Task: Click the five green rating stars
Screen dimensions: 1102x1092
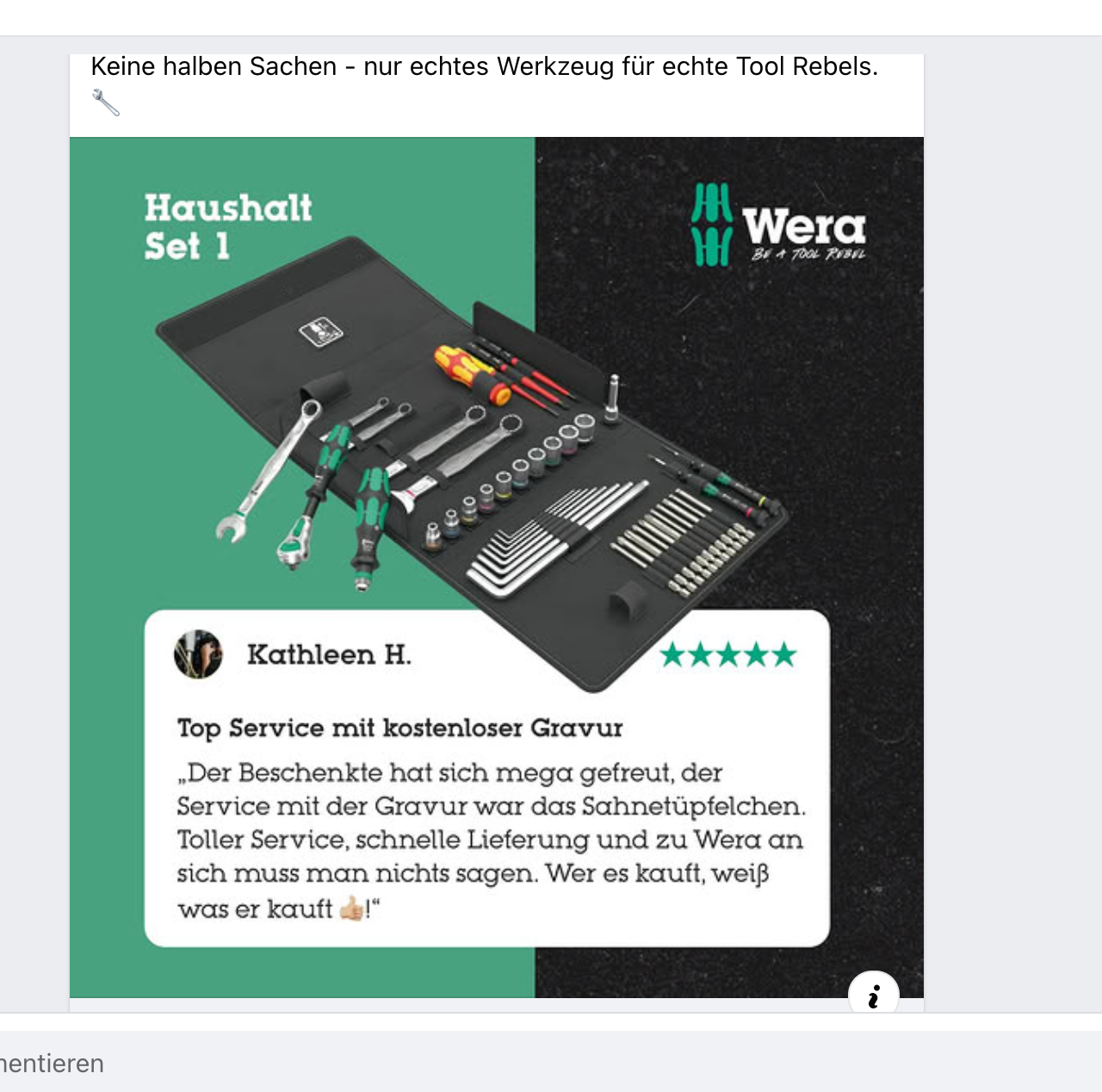Action: point(728,655)
